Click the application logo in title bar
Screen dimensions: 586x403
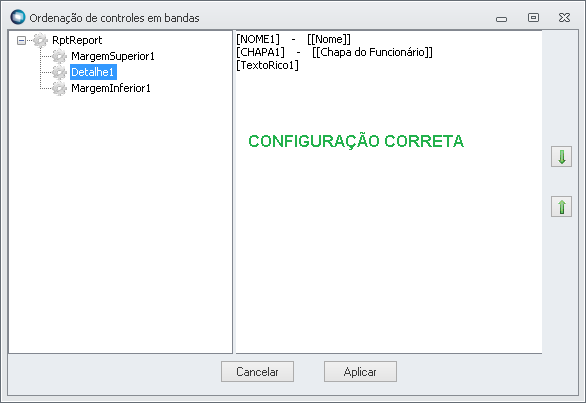18,17
